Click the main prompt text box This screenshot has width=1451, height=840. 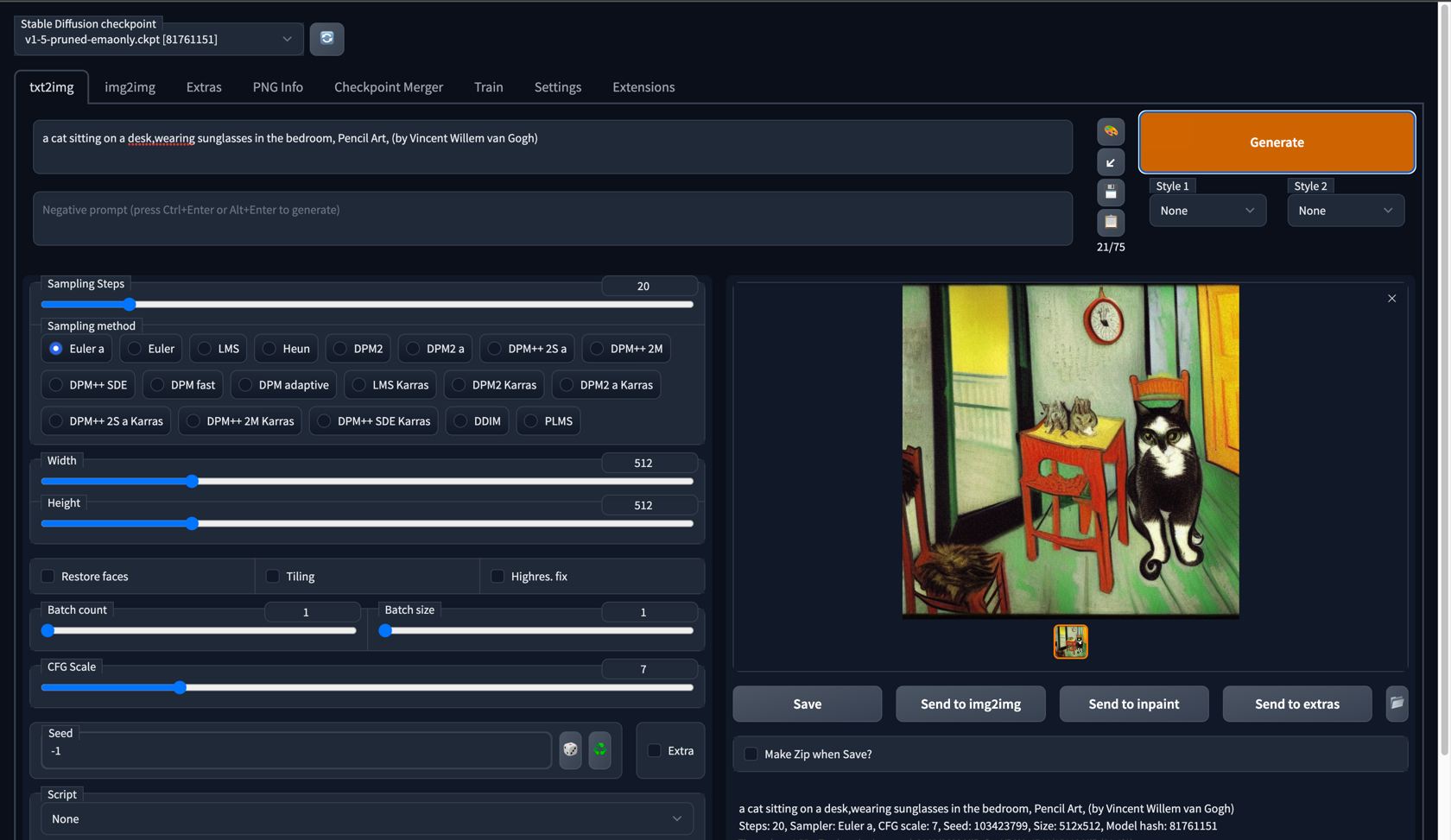coord(553,147)
